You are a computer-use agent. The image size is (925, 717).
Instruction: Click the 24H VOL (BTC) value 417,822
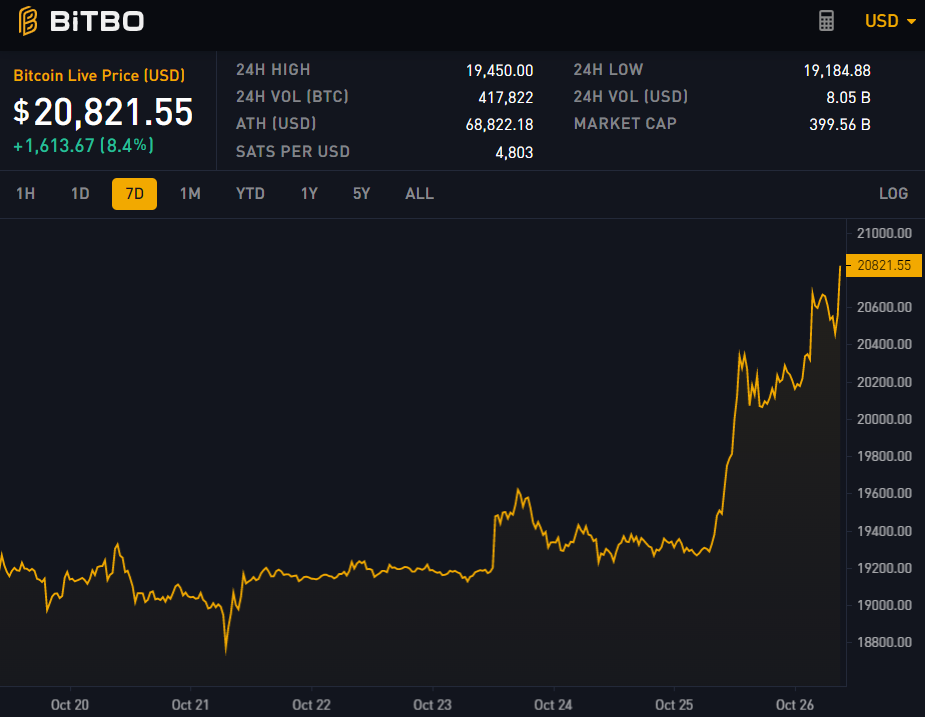pyautogui.click(x=506, y=97)
